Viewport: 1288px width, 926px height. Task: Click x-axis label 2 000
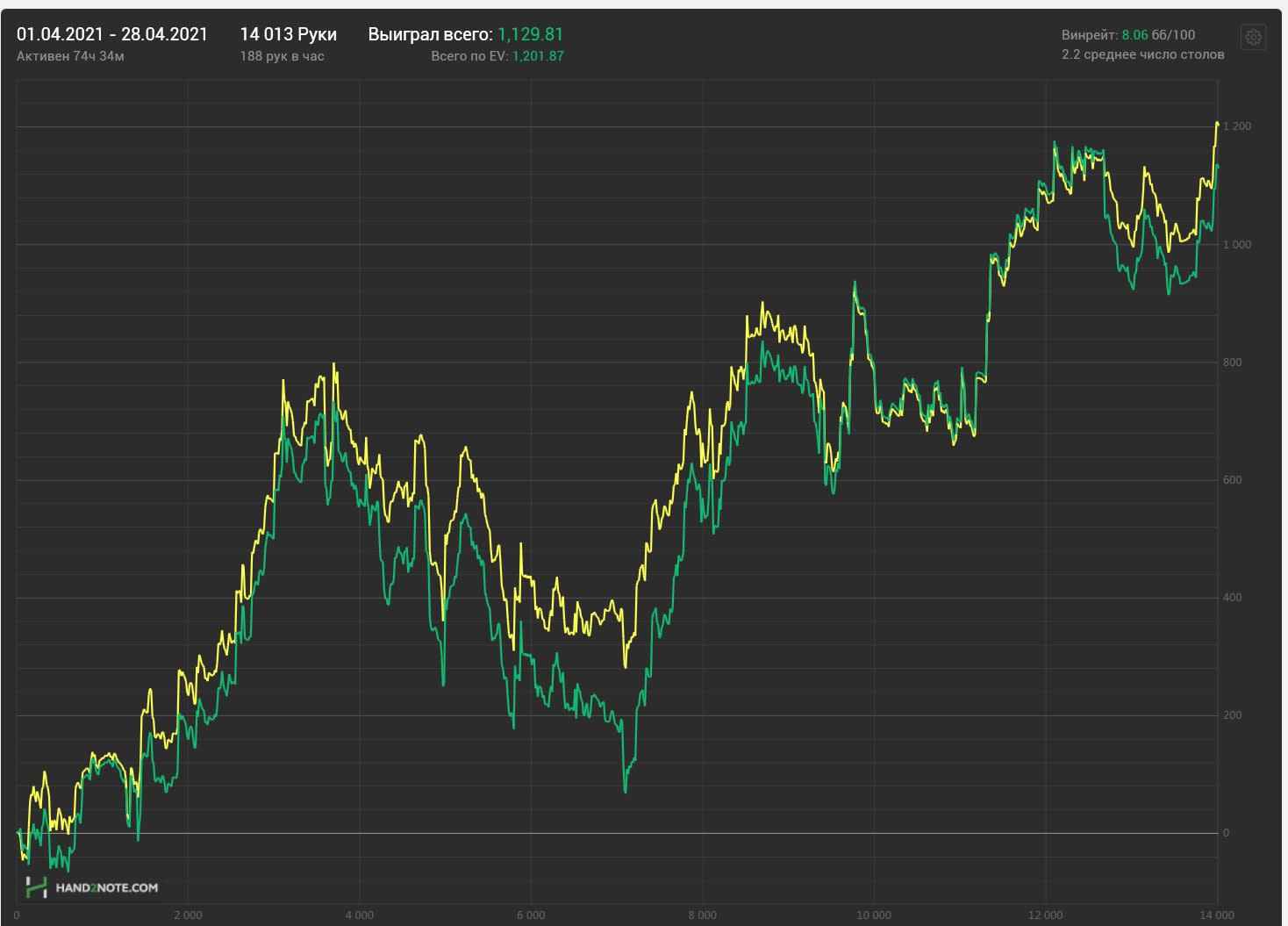188,915
